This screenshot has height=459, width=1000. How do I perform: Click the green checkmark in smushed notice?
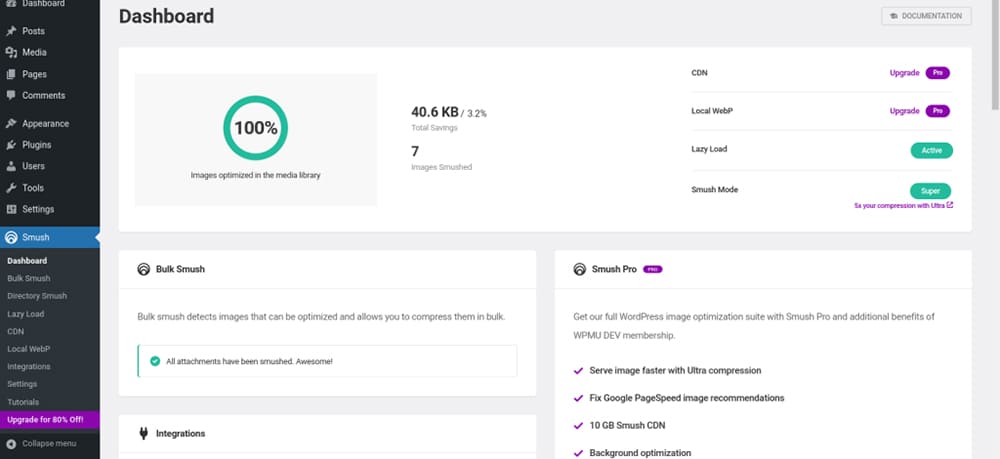click(154, 361)
